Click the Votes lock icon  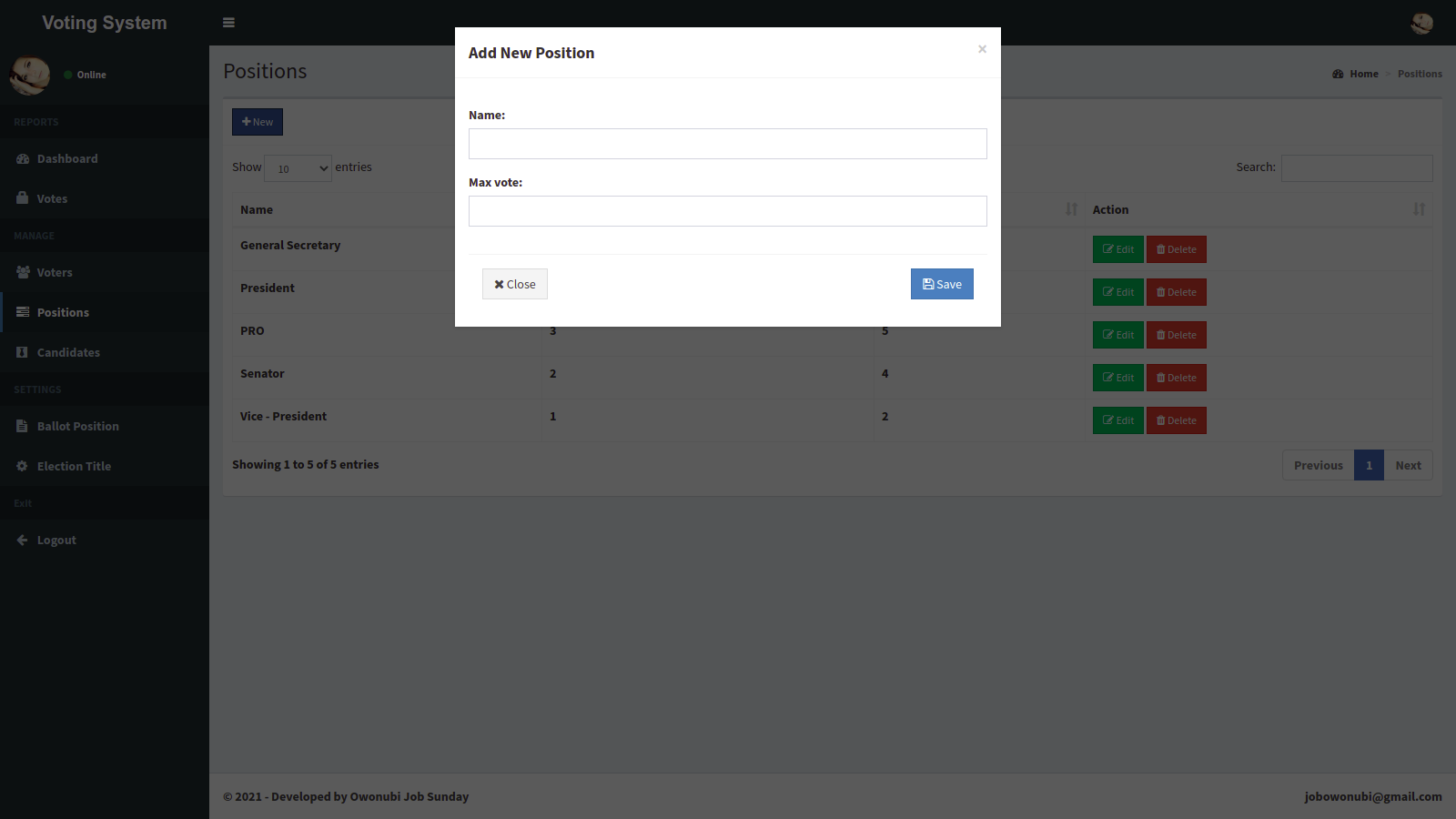pos(23,197)
